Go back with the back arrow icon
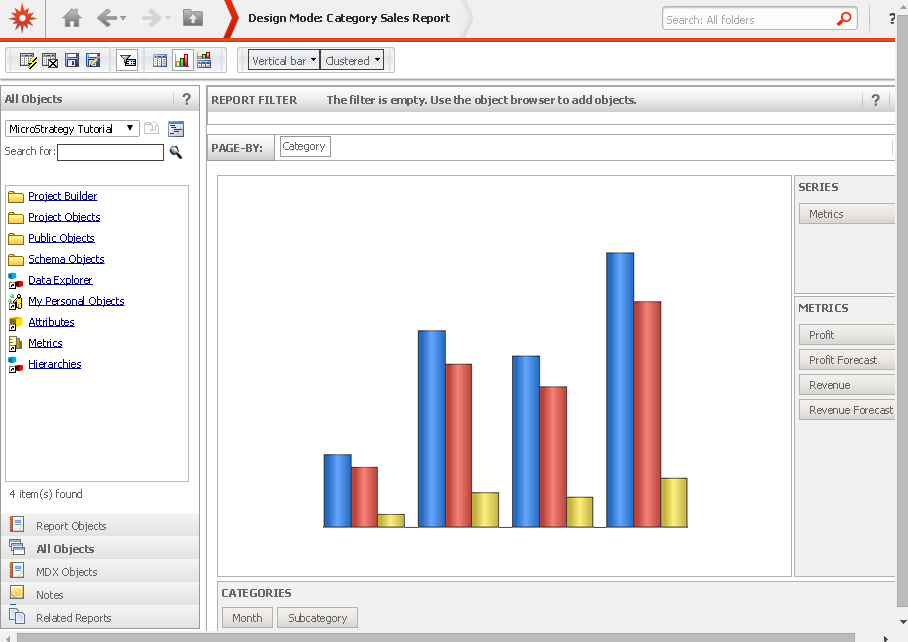Image resolution: width=908 pixels, height=642 pixels. tap(106, 18)
